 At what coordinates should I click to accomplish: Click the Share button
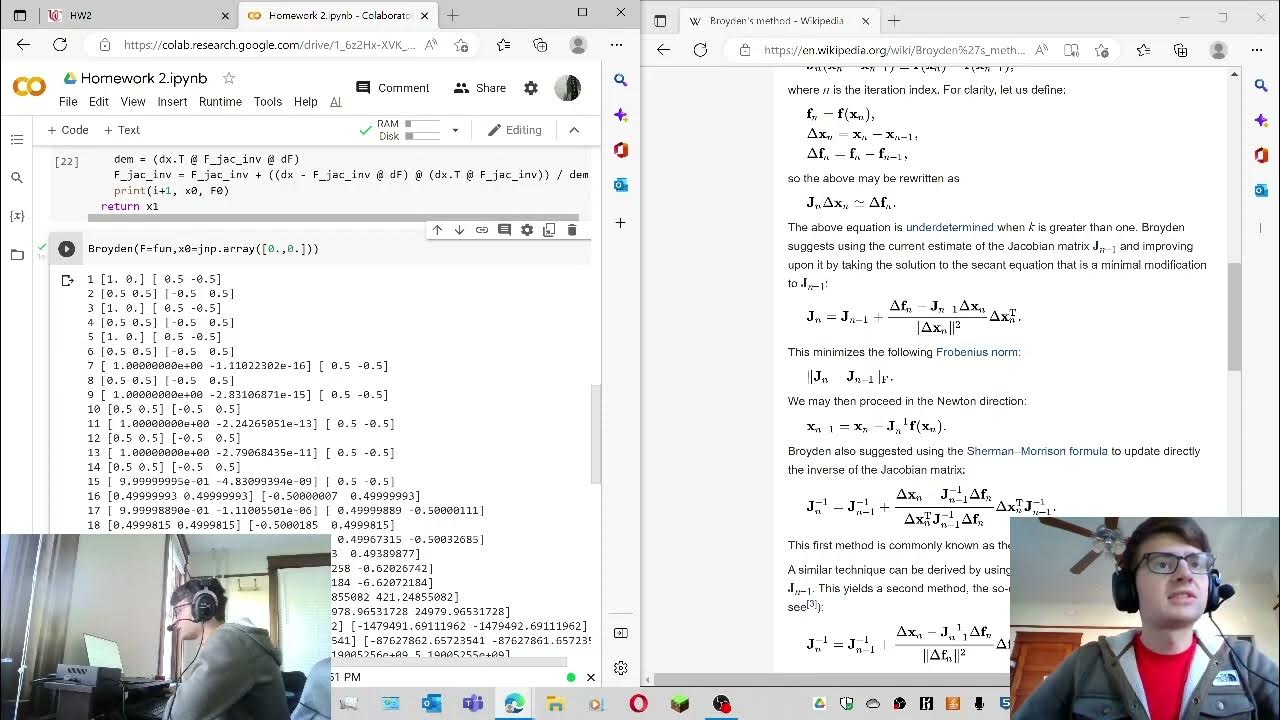(480, 88)
